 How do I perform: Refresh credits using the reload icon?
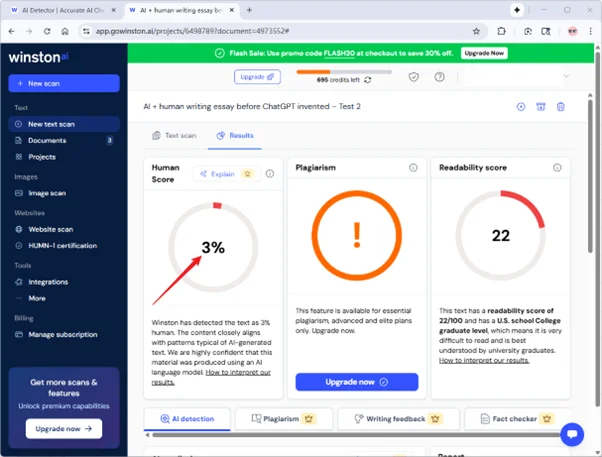click(368, 80)
